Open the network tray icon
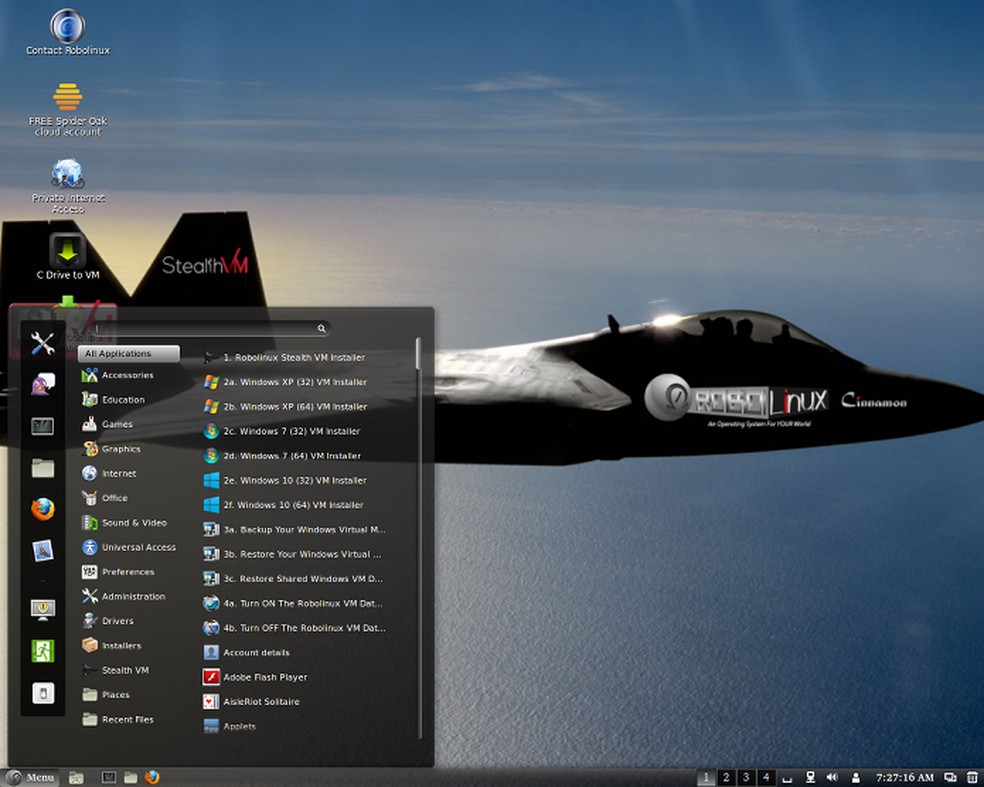 tap(810, 778)
